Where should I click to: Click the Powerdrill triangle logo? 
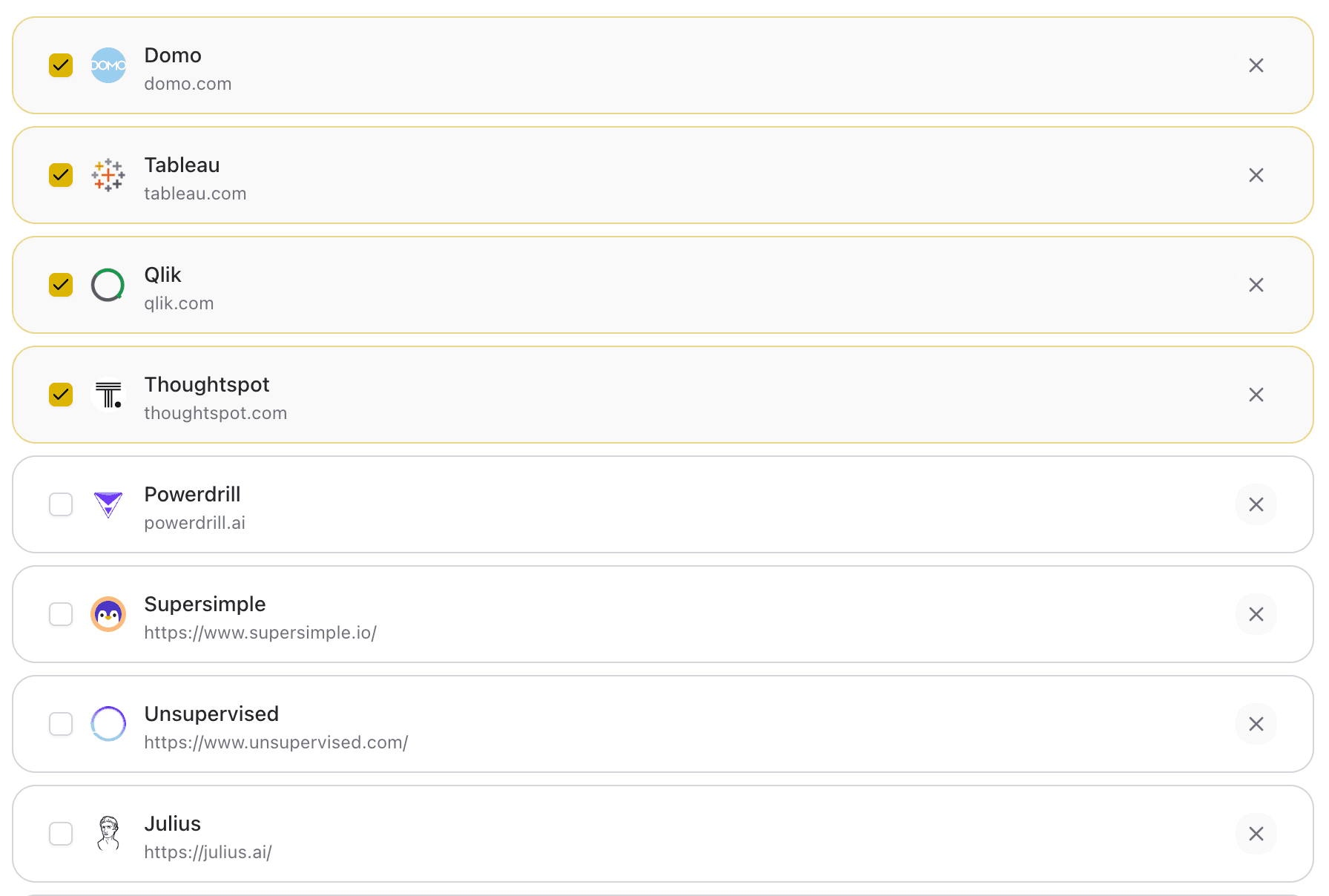tap(108, 504)
